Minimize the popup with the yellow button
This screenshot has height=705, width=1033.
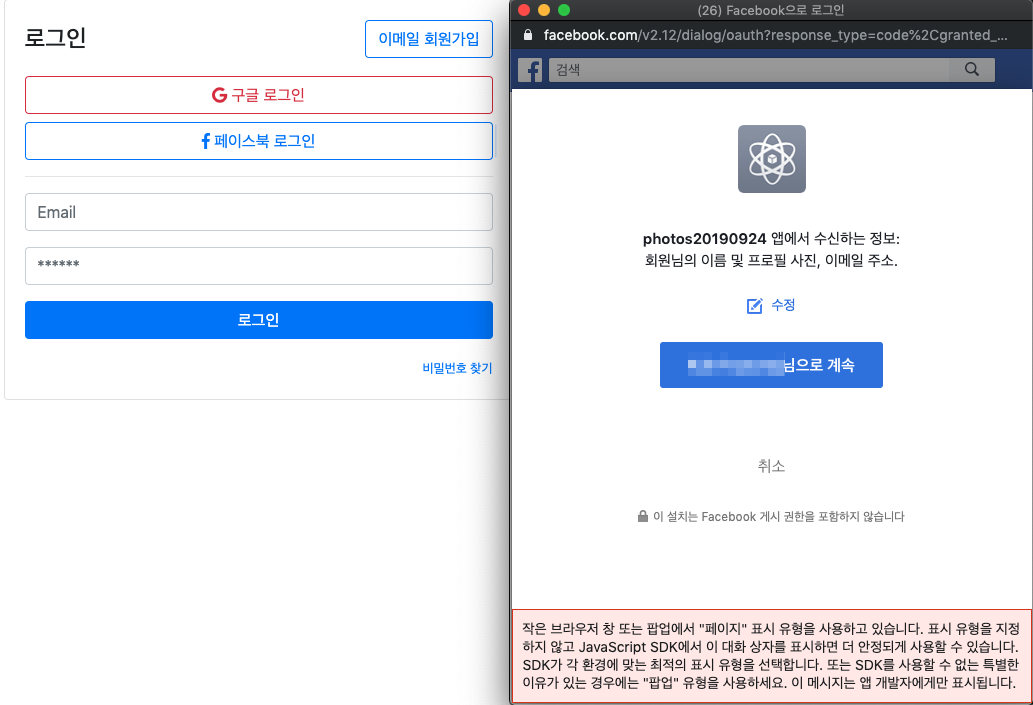(544, 10)
